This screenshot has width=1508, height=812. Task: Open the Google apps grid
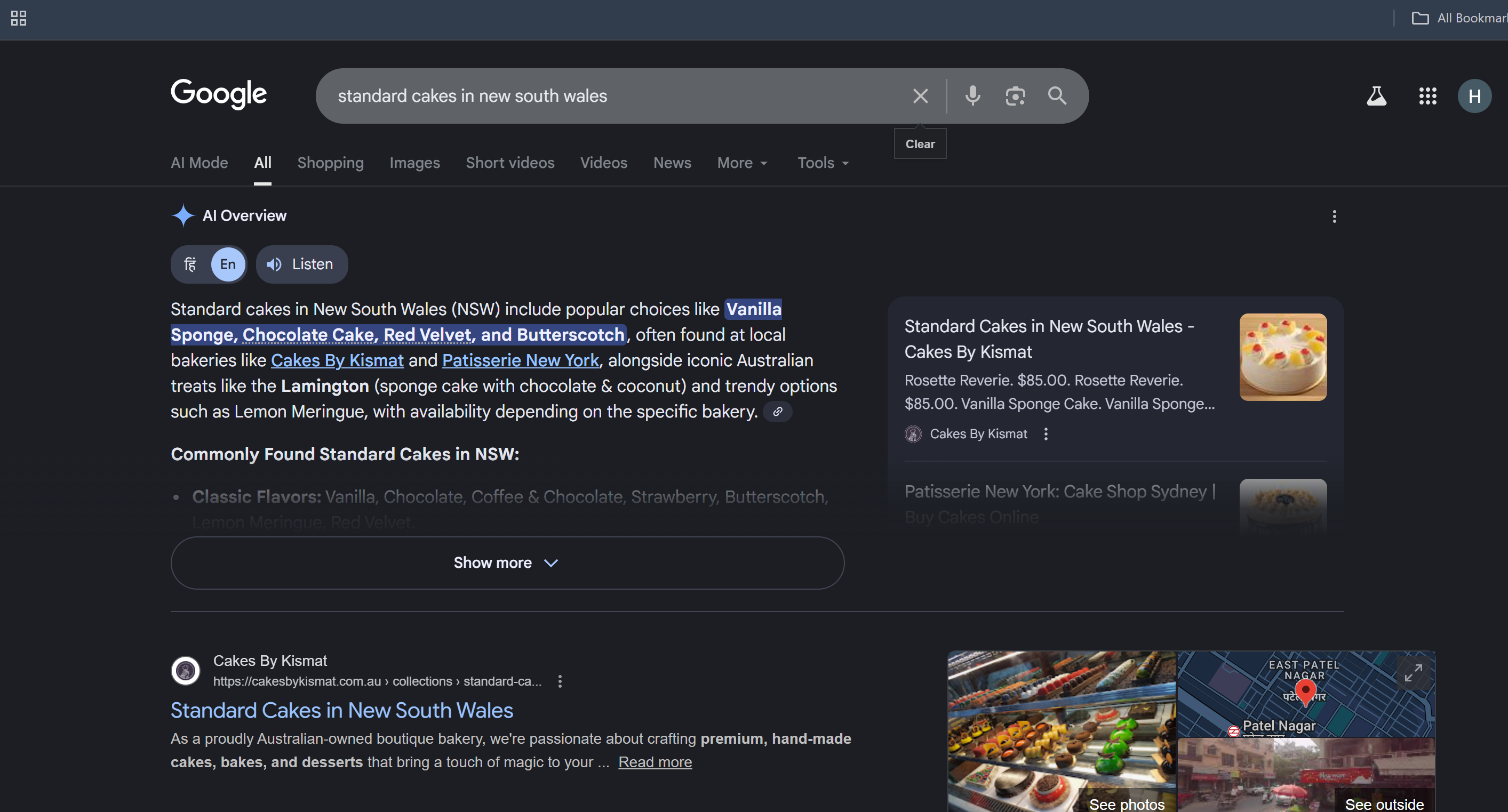click(x=1427, y=96)
